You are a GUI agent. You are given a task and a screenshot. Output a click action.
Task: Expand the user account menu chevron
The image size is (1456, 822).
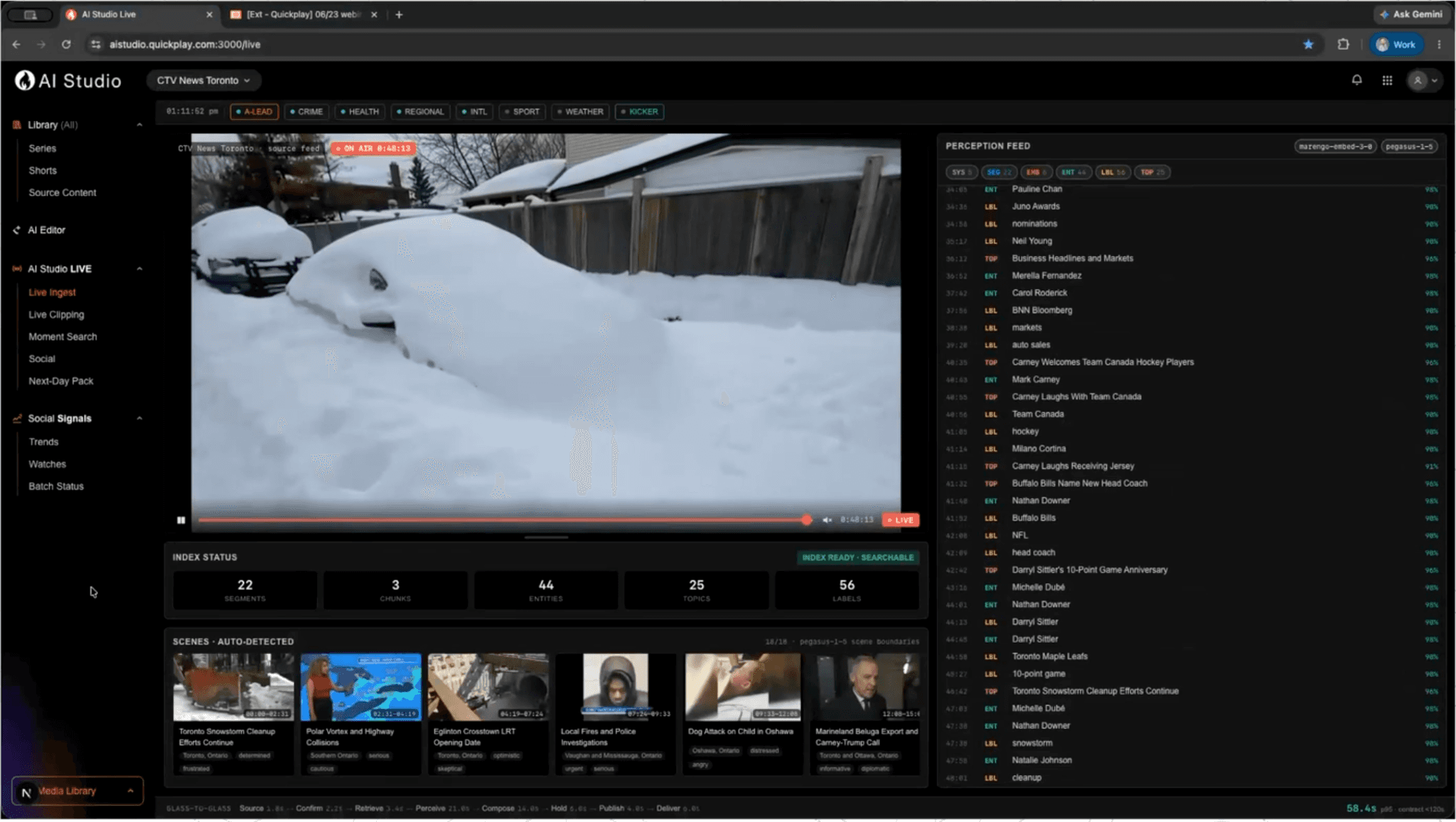click(x=1434, y=80)
